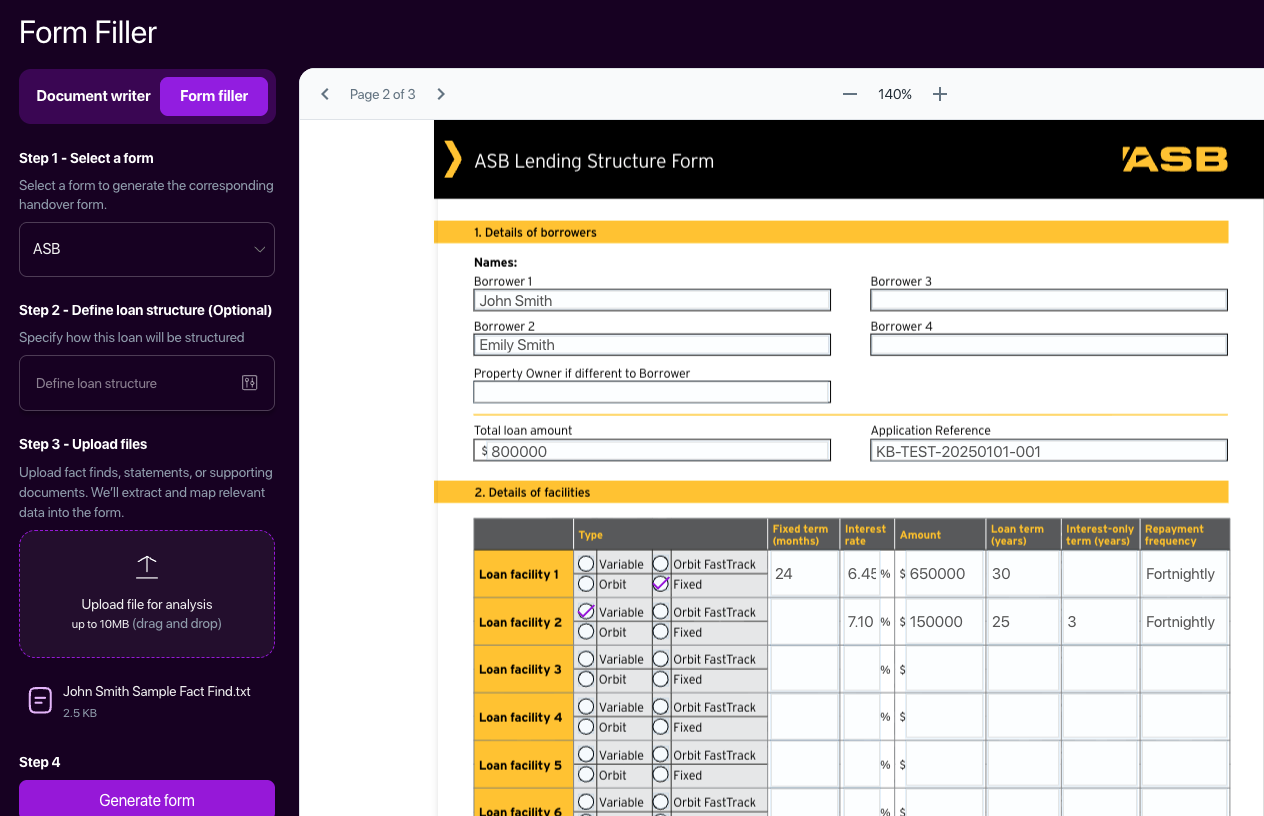
Task: Zoom in with the plus icon
Action: tap(940, 94)
